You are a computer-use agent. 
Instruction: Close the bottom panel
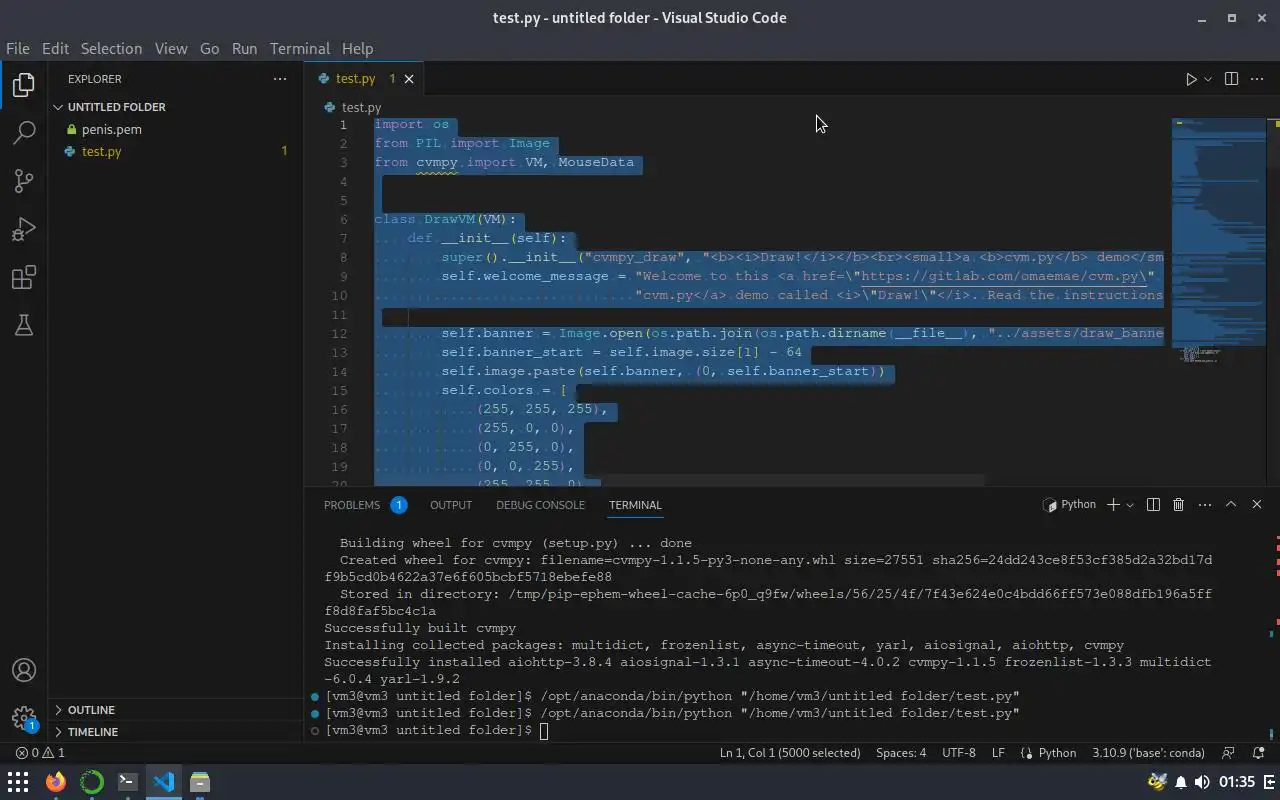(x=1257, y=505)
